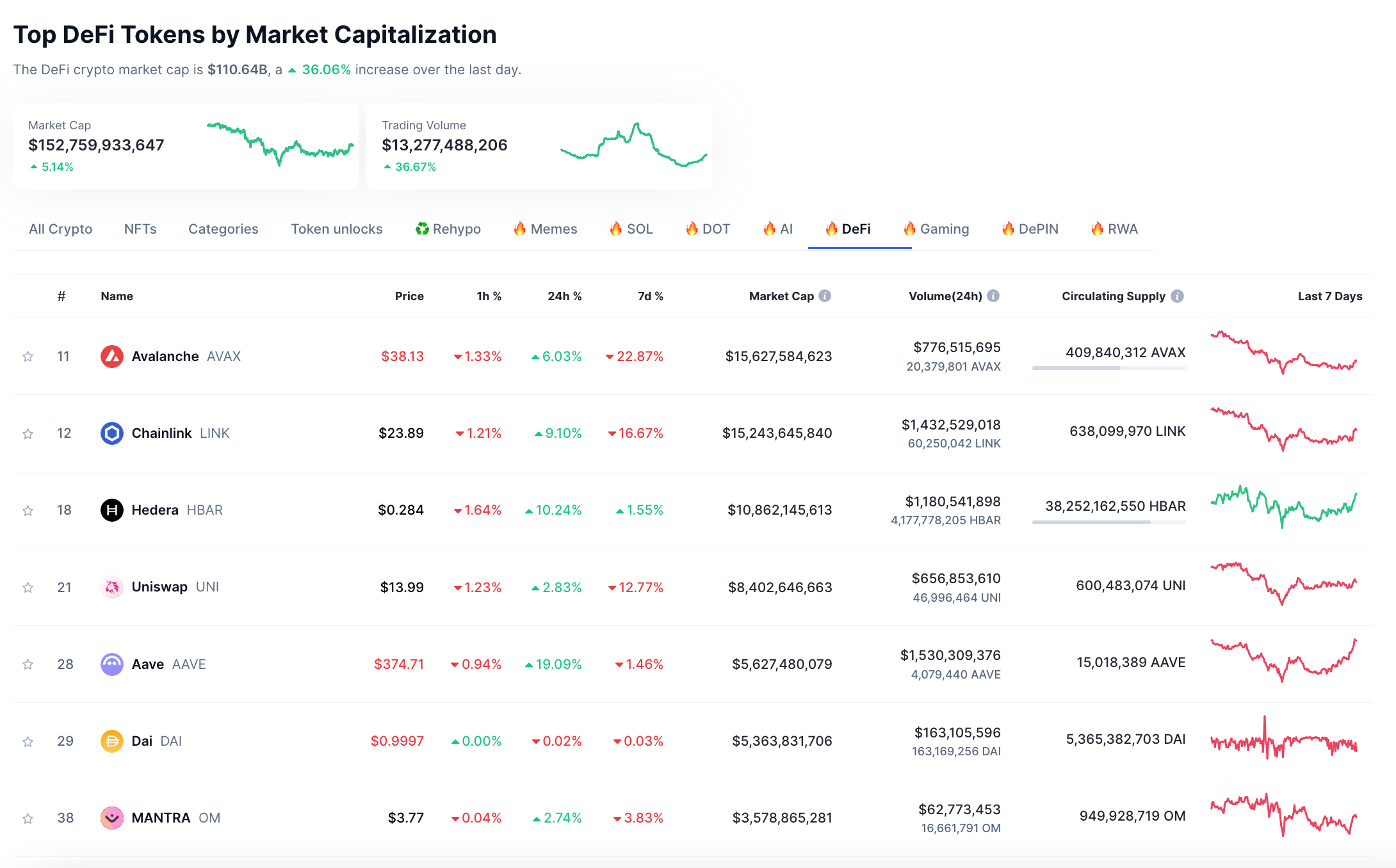Viewport: 1396px width, 868px height.
Task: Open the Trading Volume sparkline card
Action: click(539, 146)
